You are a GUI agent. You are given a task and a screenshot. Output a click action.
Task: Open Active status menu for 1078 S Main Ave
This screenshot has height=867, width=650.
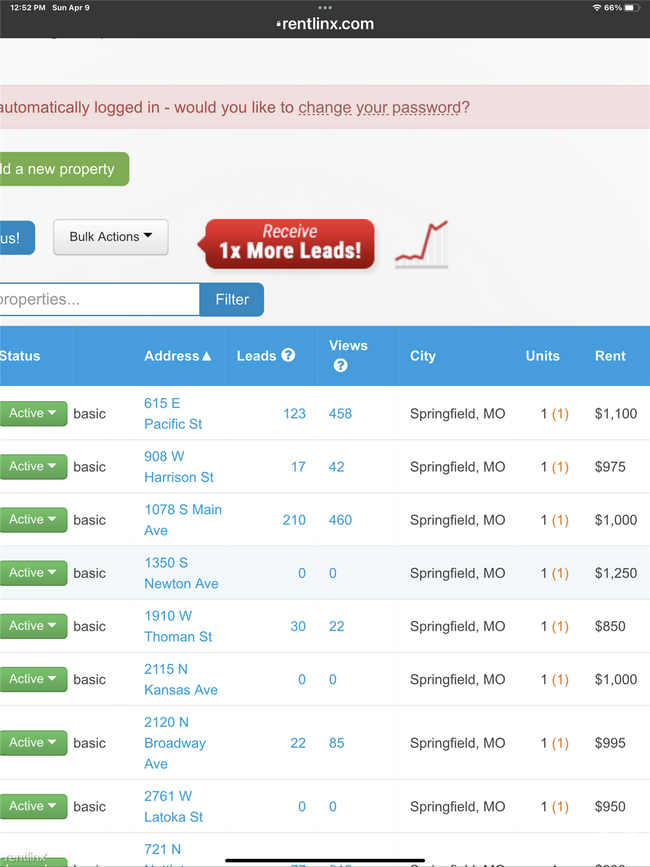33,520
